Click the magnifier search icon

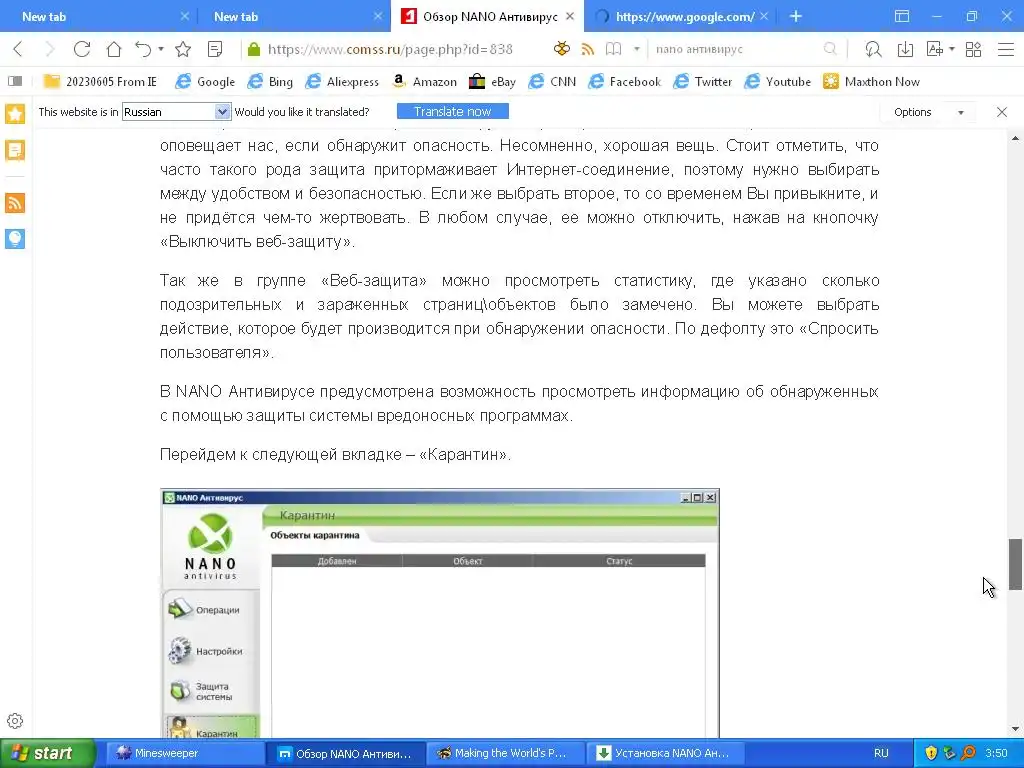click(x=830, y=49)
